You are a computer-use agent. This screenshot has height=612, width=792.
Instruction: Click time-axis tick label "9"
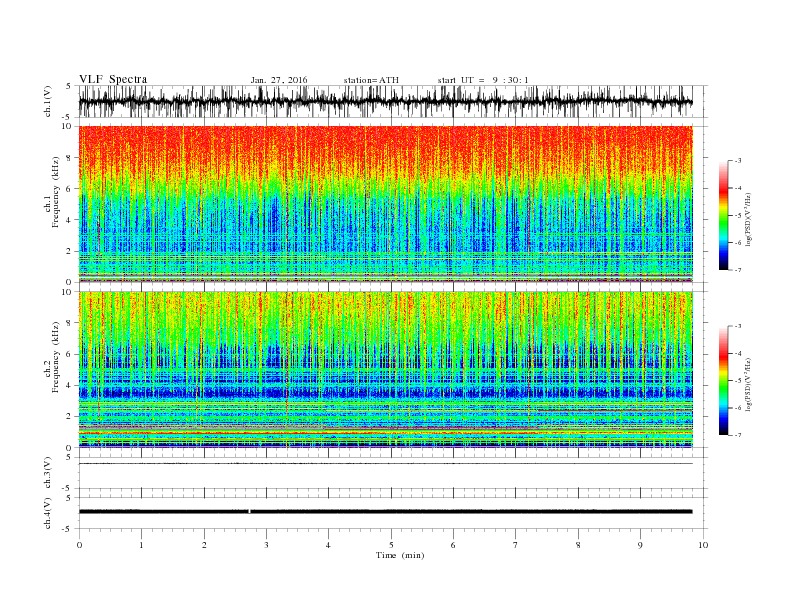[x=640, y=545]
